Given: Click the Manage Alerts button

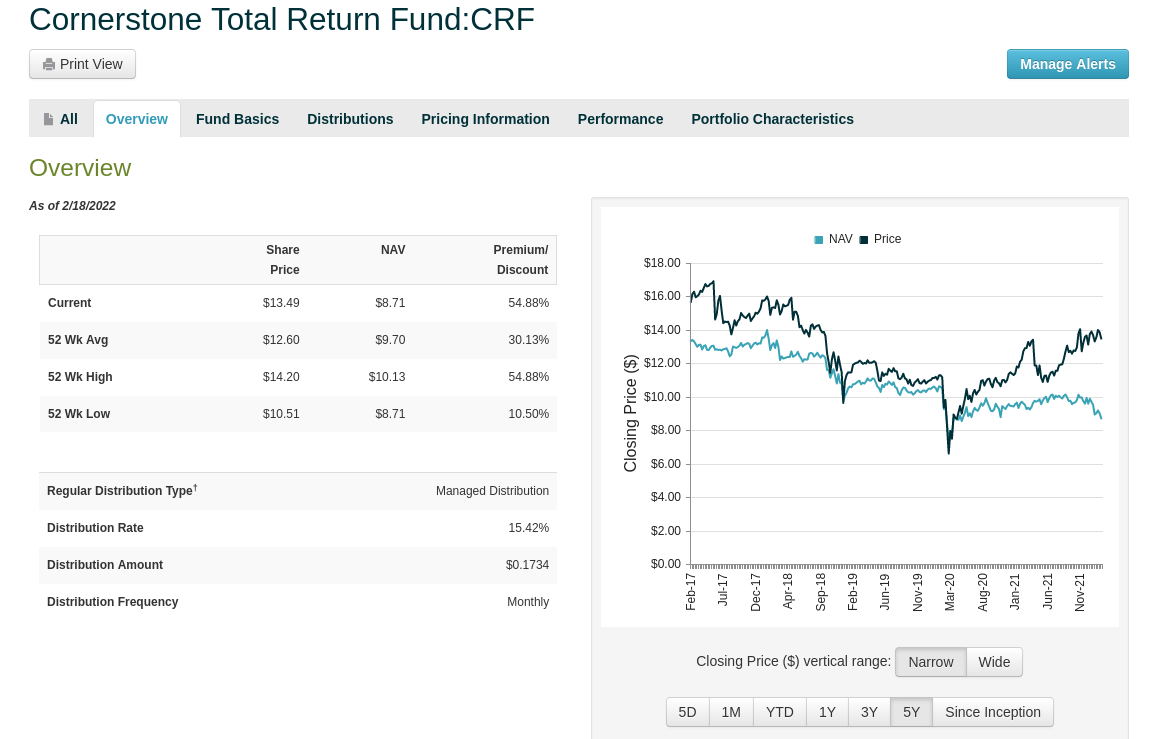Looking at the screenshot, I should [1067, 63].
